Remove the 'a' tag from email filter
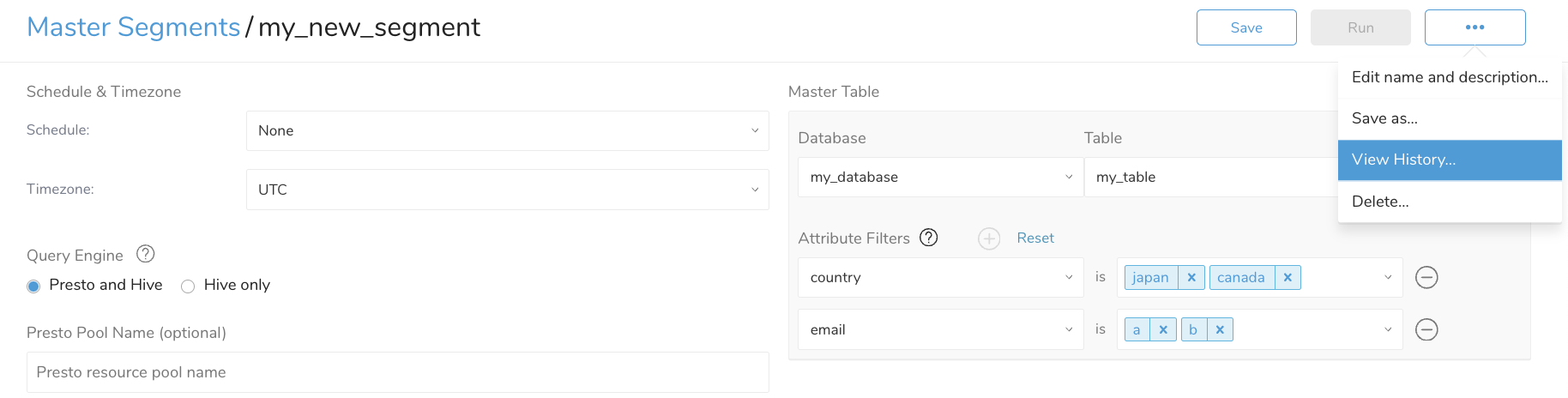 [1162, 330]
